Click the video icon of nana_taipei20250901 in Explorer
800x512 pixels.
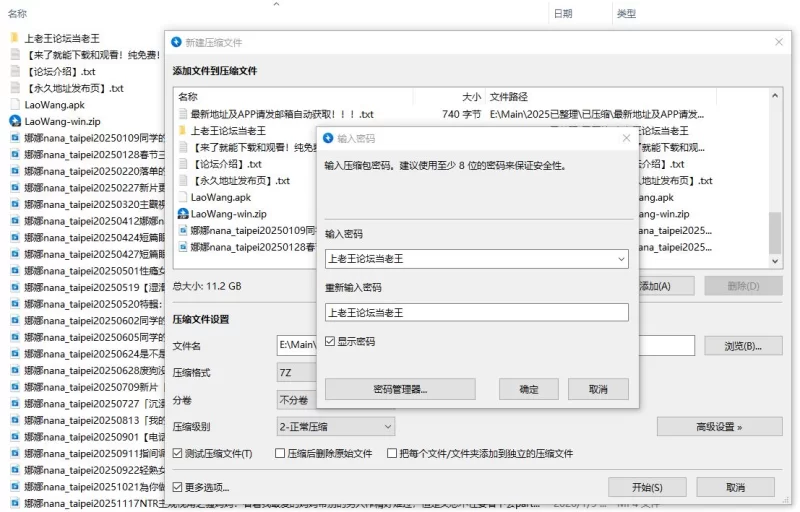15,437
